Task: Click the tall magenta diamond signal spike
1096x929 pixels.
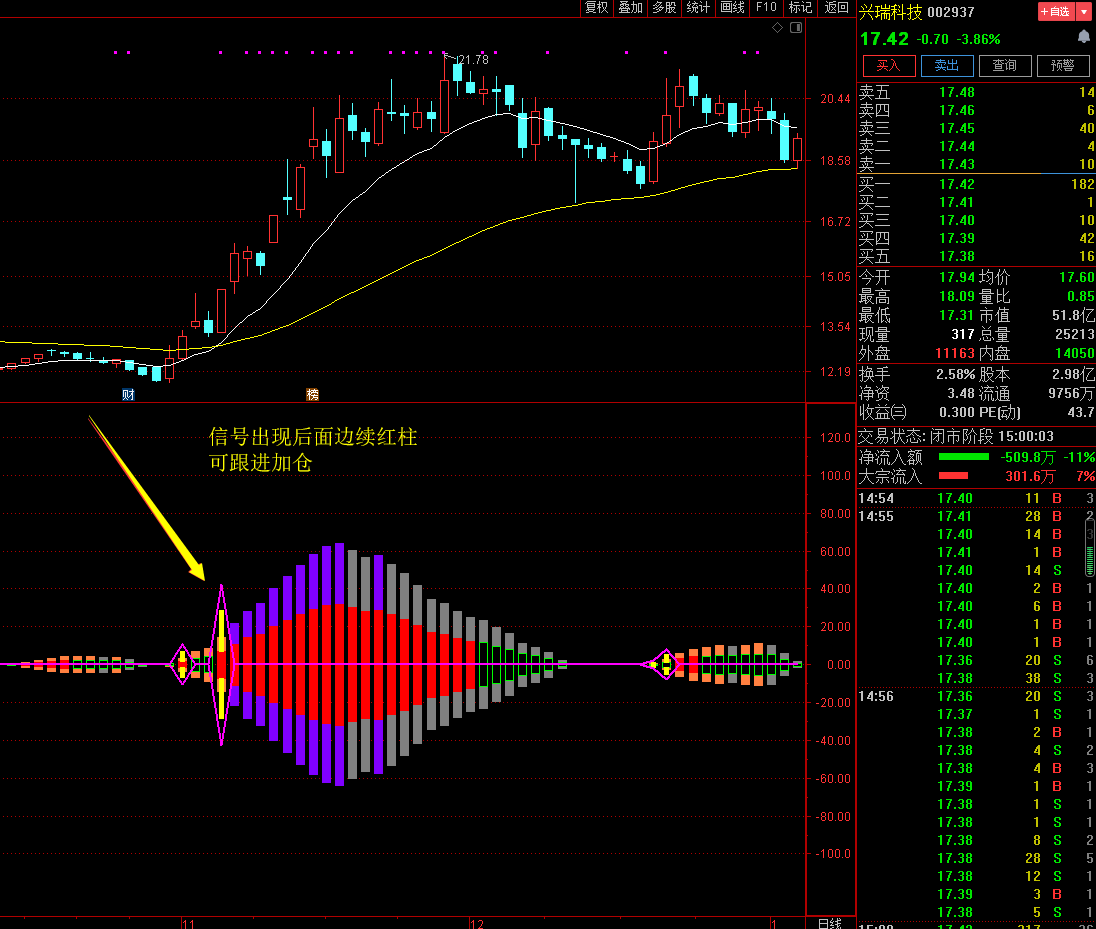Action: (x=221, y=664)
